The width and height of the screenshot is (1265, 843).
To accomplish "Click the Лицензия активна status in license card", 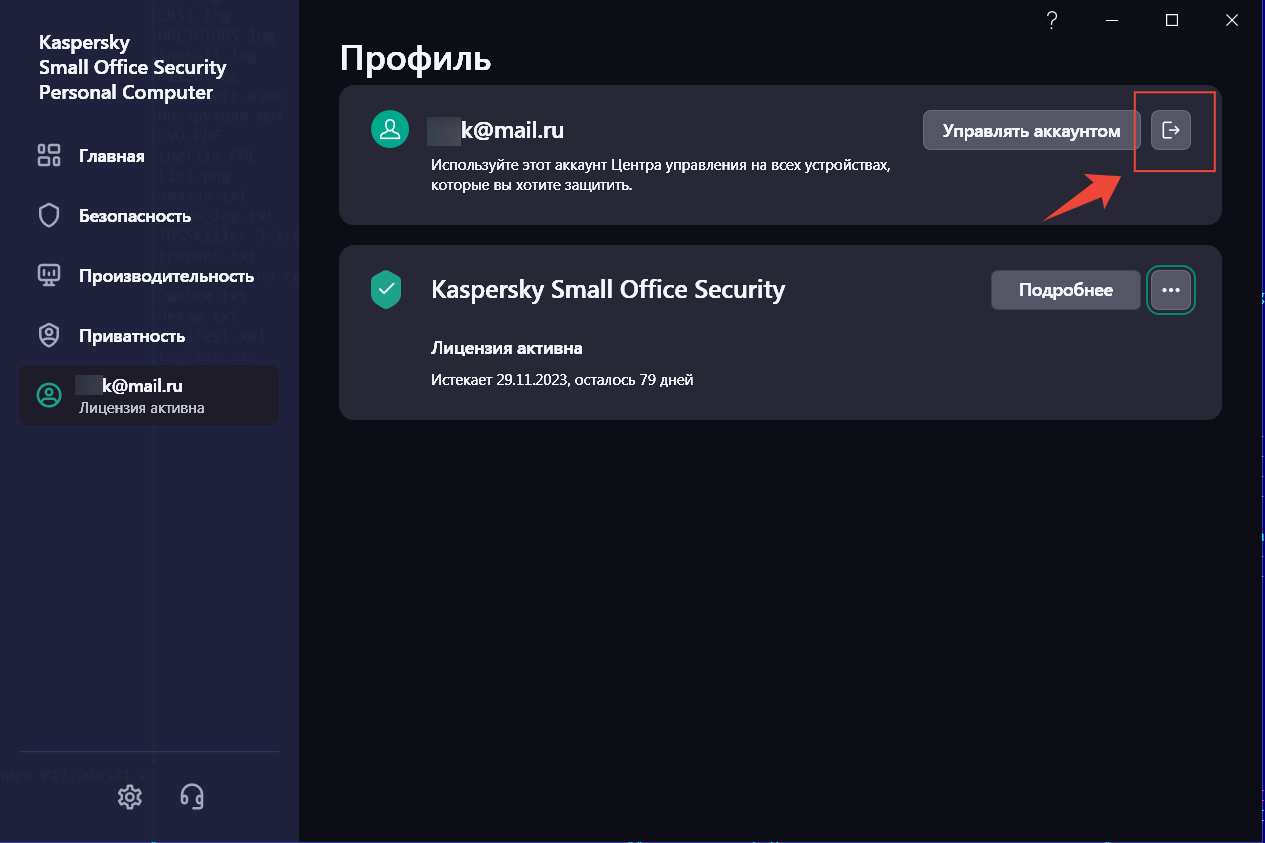I will 507,348.
